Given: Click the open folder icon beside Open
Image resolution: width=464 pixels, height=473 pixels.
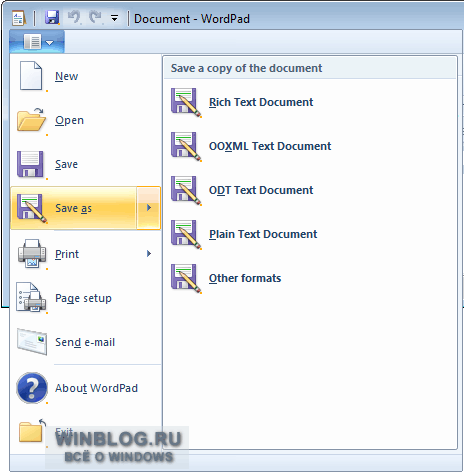Looking at the screenshot, I should [x=31, y=119].
